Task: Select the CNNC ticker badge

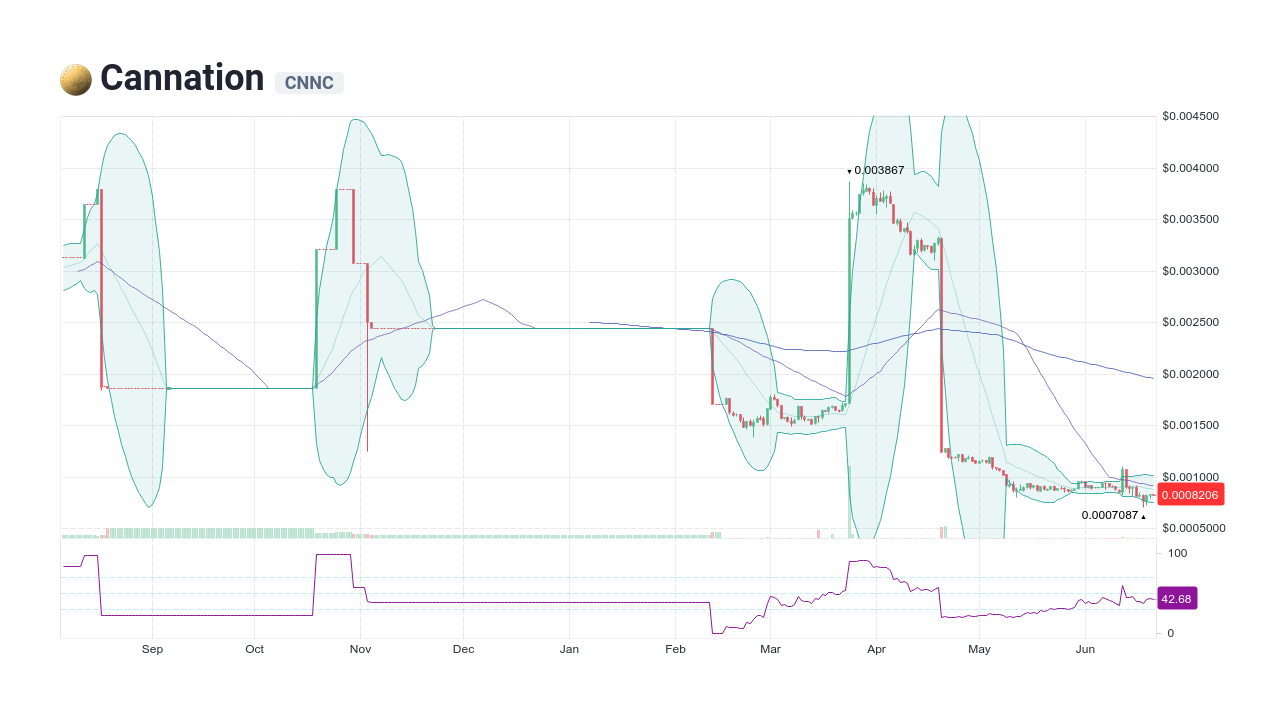Action: (309, 83)
